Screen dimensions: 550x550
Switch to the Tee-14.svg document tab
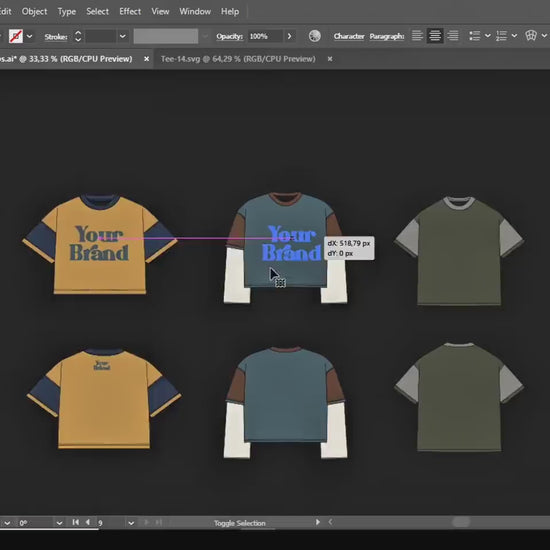click(238, 59)
